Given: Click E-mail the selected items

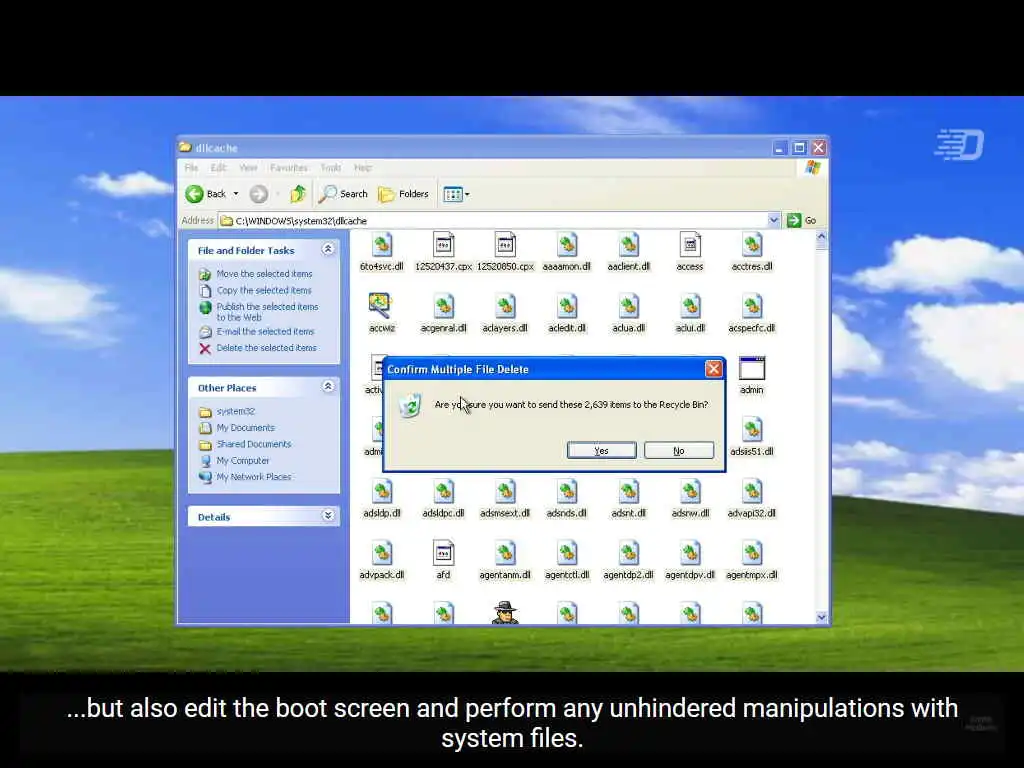Looking at the screenshot, I should 265,331.
